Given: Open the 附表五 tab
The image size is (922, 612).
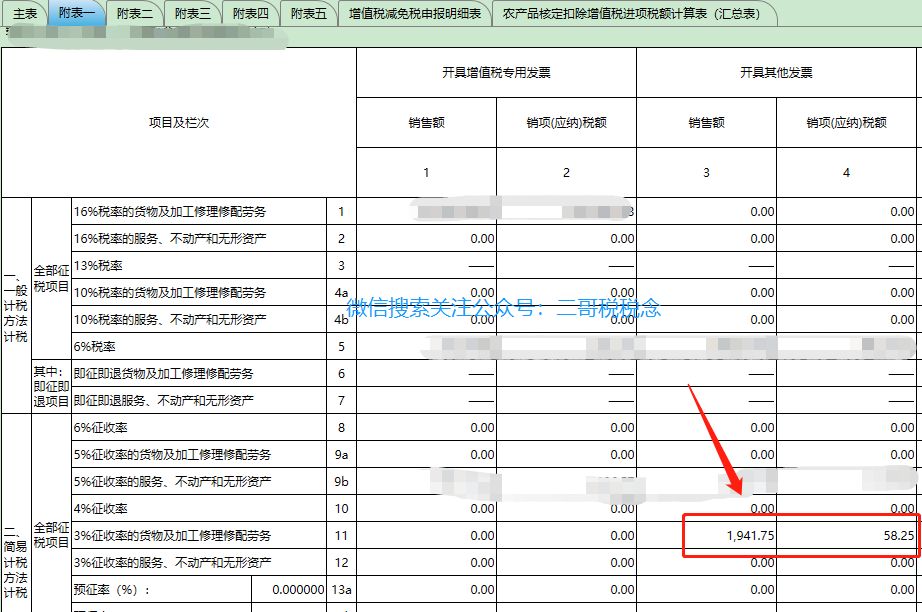Looking at the screenshot, I should pos(308,13).
